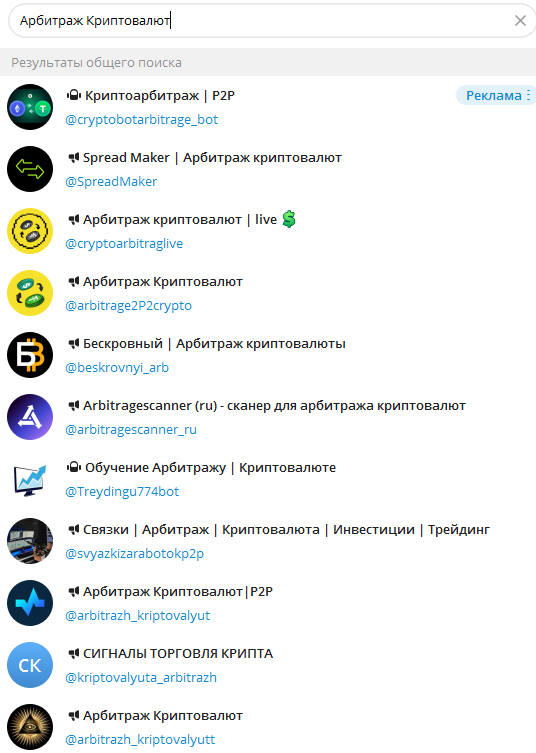The height and width of the screenshot is (753, 536).
Task: Open Арбитраж криптовалют | live yellow avatar
Action: click(30, 231)
